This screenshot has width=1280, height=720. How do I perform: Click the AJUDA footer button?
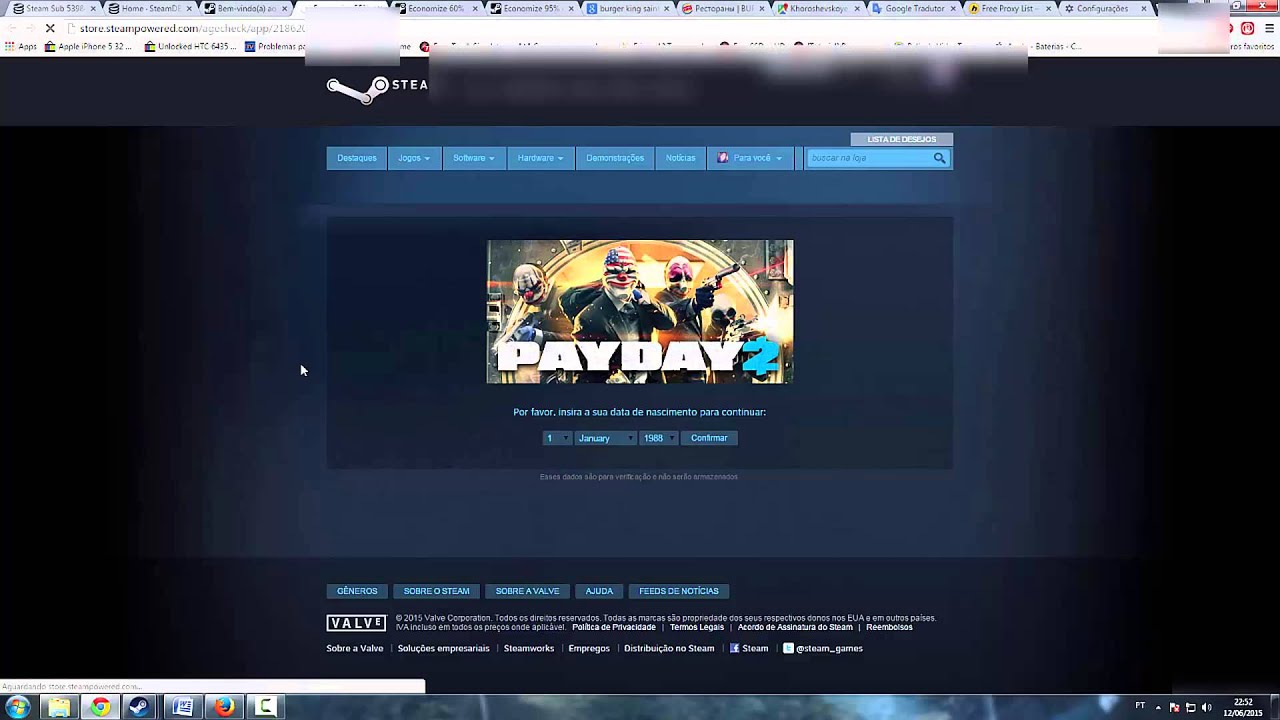599,591
